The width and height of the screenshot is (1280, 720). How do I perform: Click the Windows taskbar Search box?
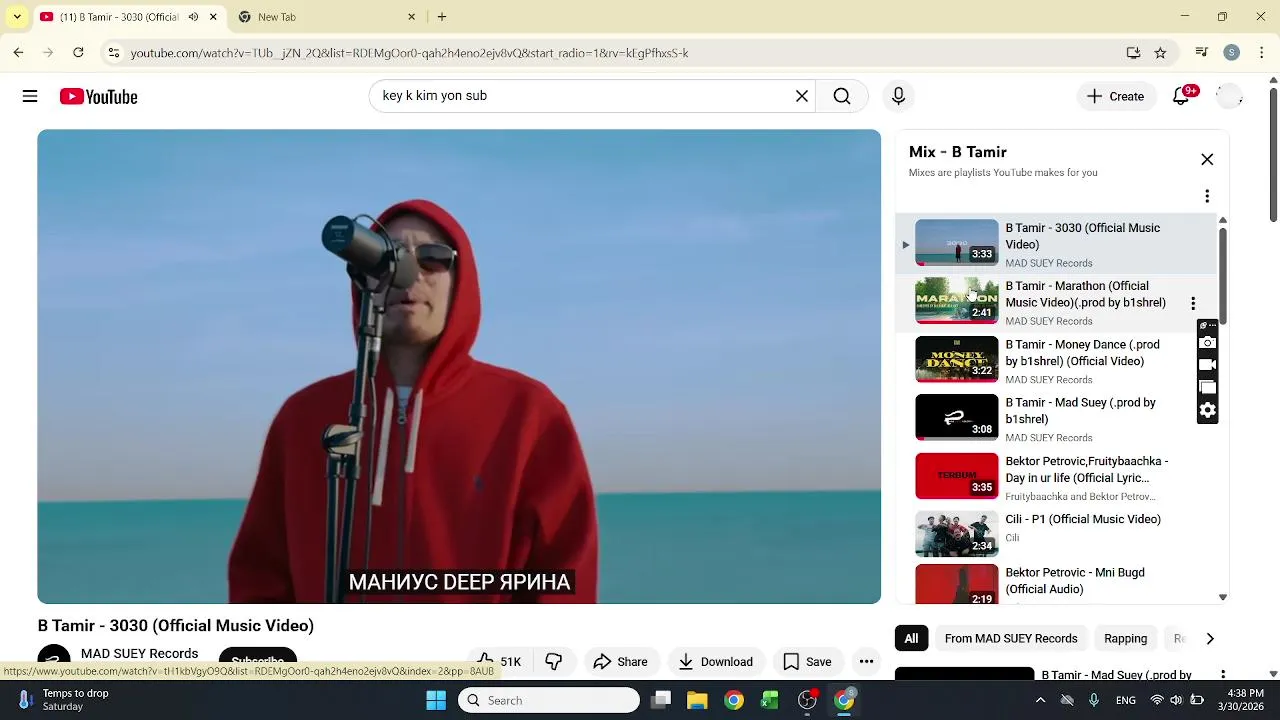(549, 700)
